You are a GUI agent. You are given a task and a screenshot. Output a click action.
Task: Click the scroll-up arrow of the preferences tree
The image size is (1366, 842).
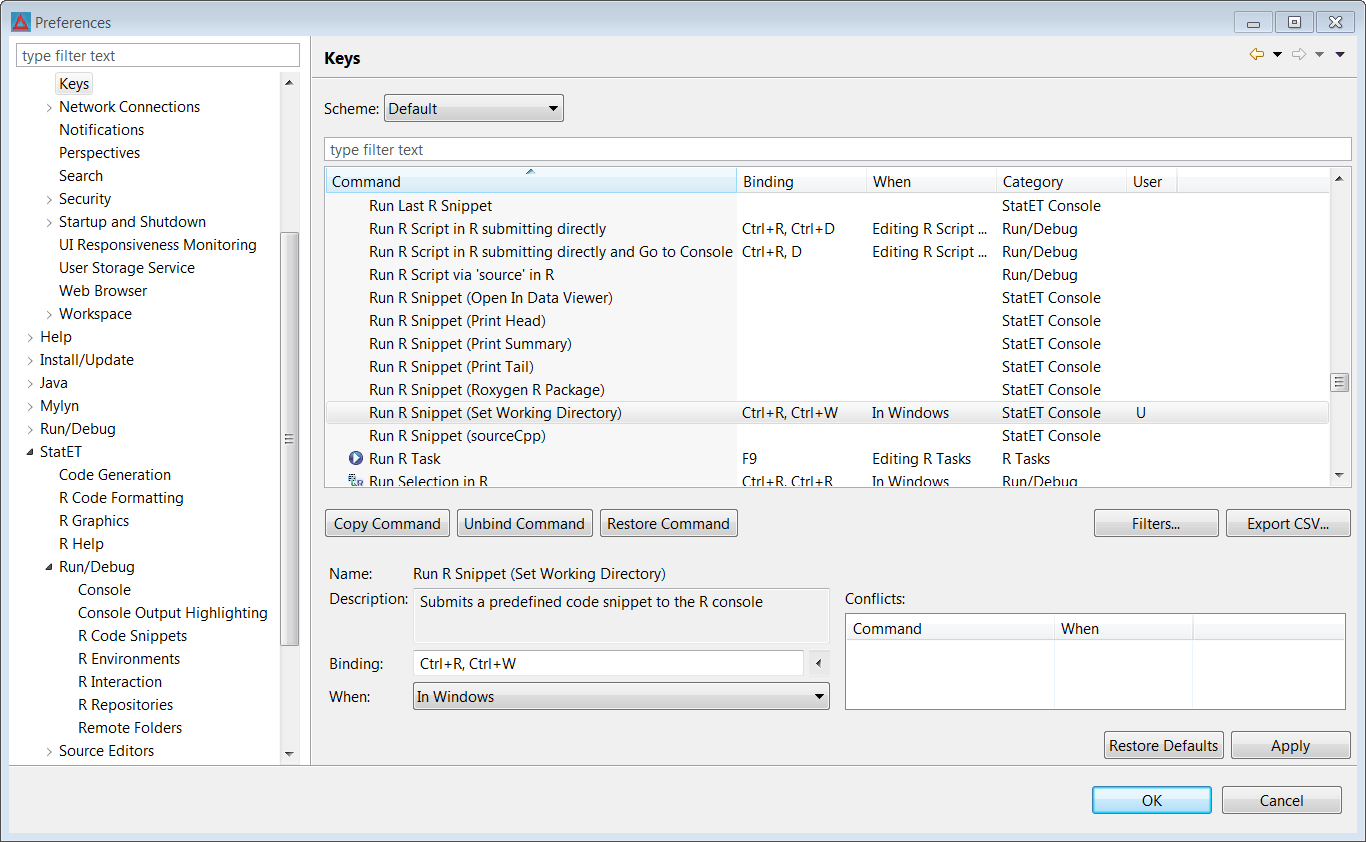289,83
